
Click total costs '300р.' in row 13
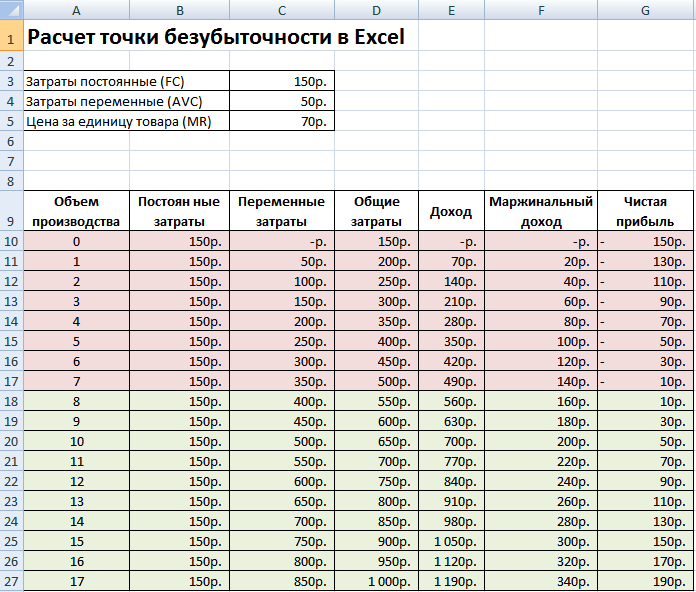click(x=376, y=301)
